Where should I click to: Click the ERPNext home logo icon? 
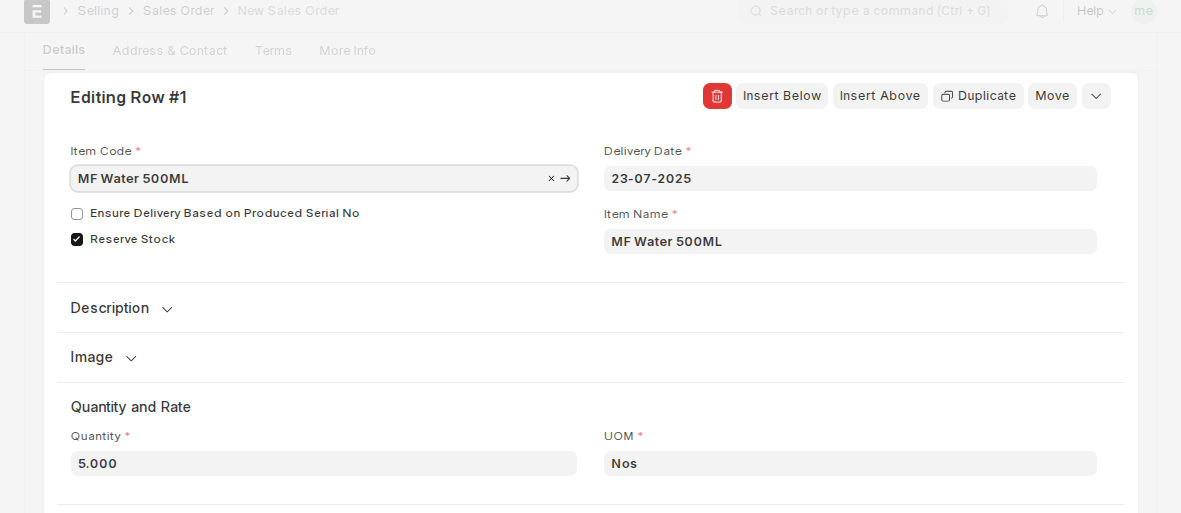pyautogui.click(x=37, y=11)
